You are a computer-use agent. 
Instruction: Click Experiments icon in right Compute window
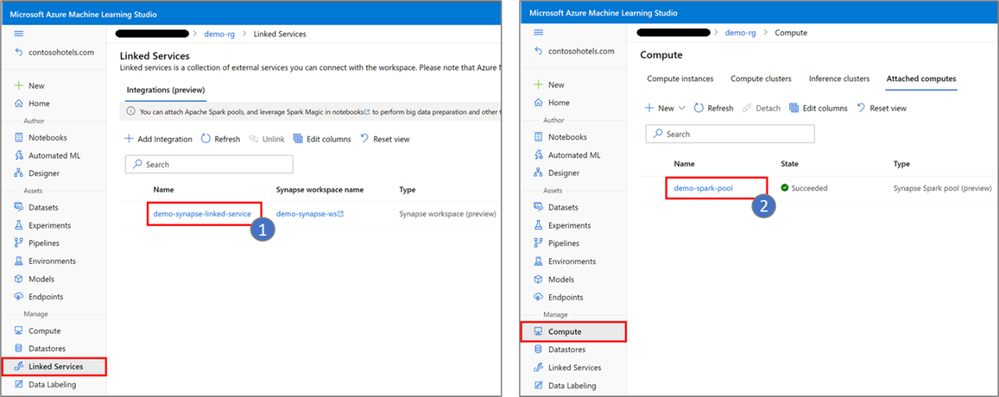(x=538, y=226)
